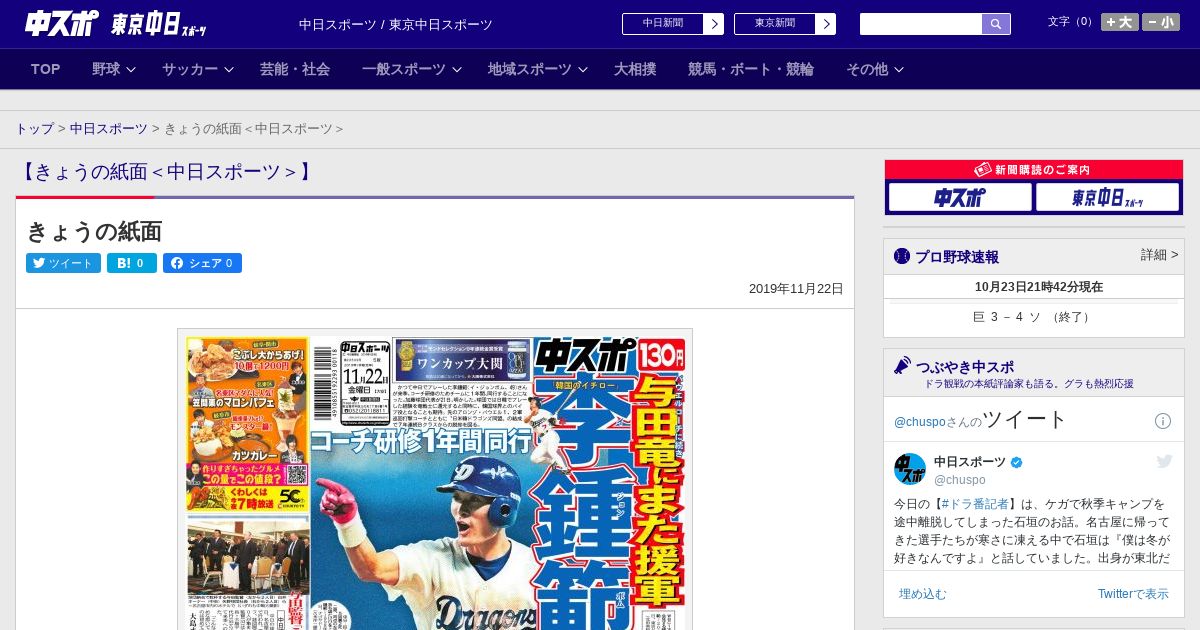The image size is (1200, 630).
Task: Click the 中日スポーツ breadcrumb link
Action: click(x=109, y=129)
